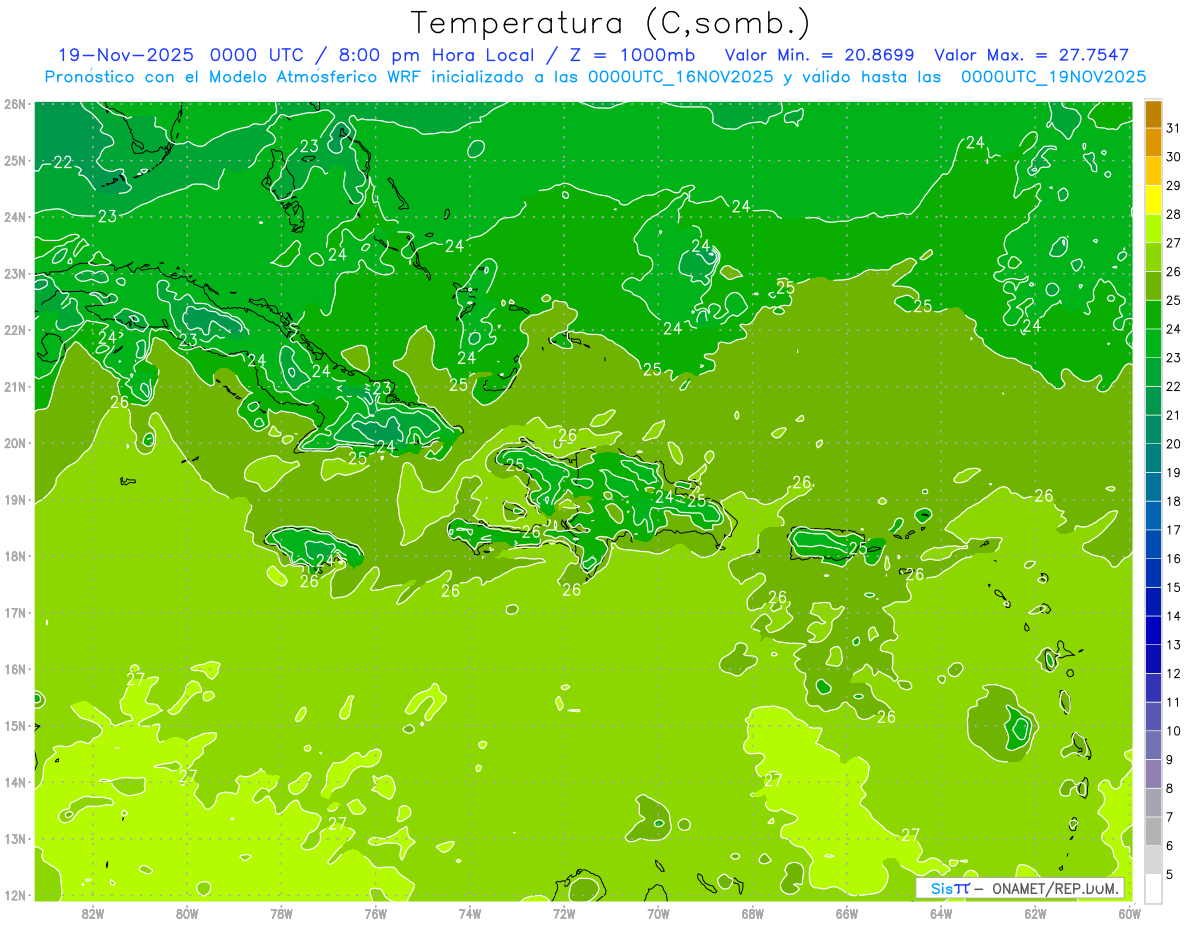Click the colorbar legend label 15

(1172, 587)
